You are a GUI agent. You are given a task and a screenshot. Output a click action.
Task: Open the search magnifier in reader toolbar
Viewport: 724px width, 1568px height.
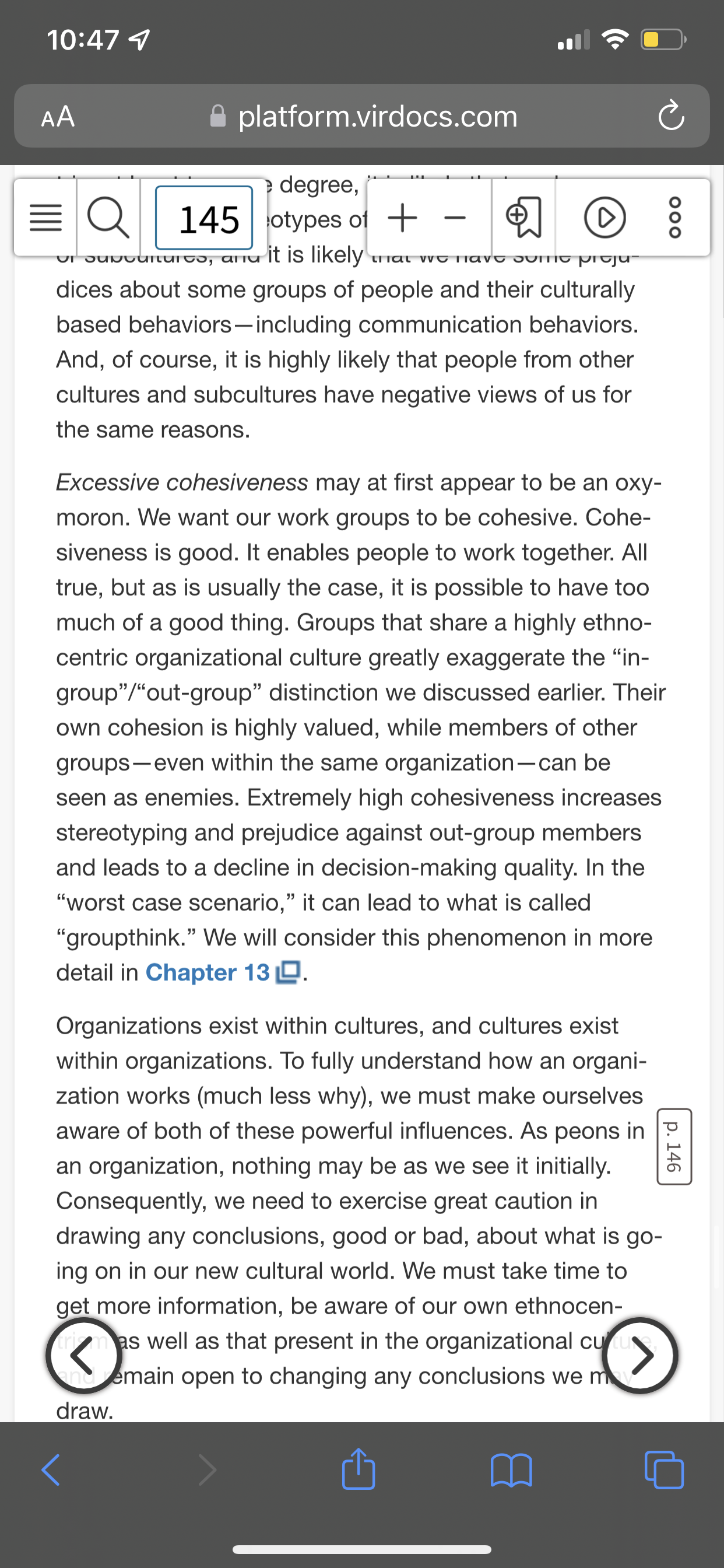(108, 218)
